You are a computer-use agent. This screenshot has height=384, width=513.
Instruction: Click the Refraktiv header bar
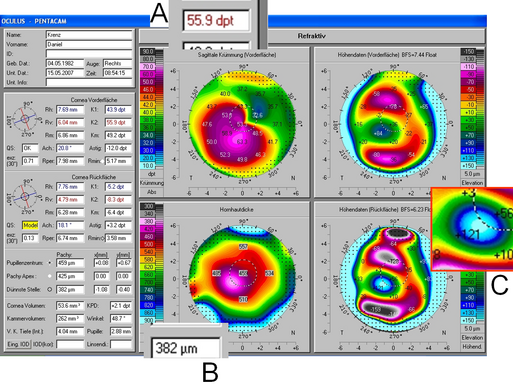click(311, 36)
